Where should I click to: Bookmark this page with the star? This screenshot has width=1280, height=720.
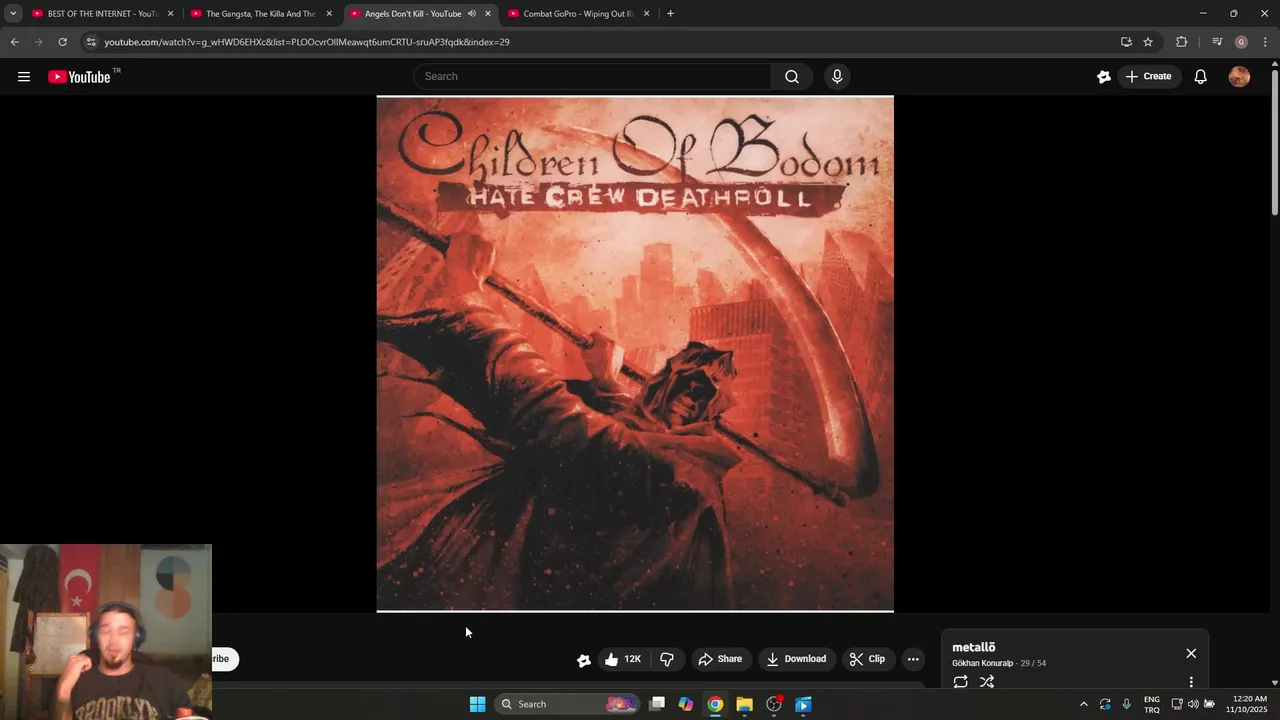1148,42
